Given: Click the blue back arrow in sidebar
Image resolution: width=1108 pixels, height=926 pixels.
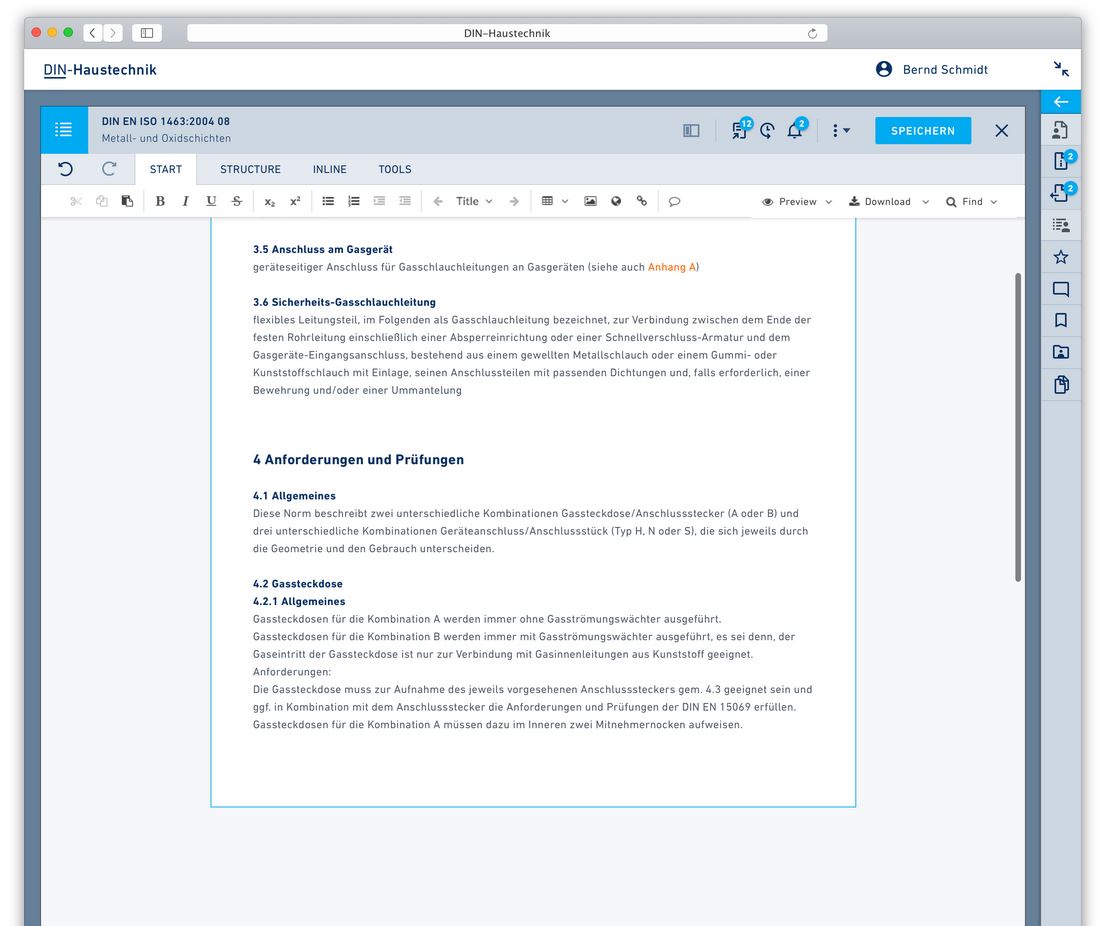Looking at the screenshot, I should (x=1061, y=102).
